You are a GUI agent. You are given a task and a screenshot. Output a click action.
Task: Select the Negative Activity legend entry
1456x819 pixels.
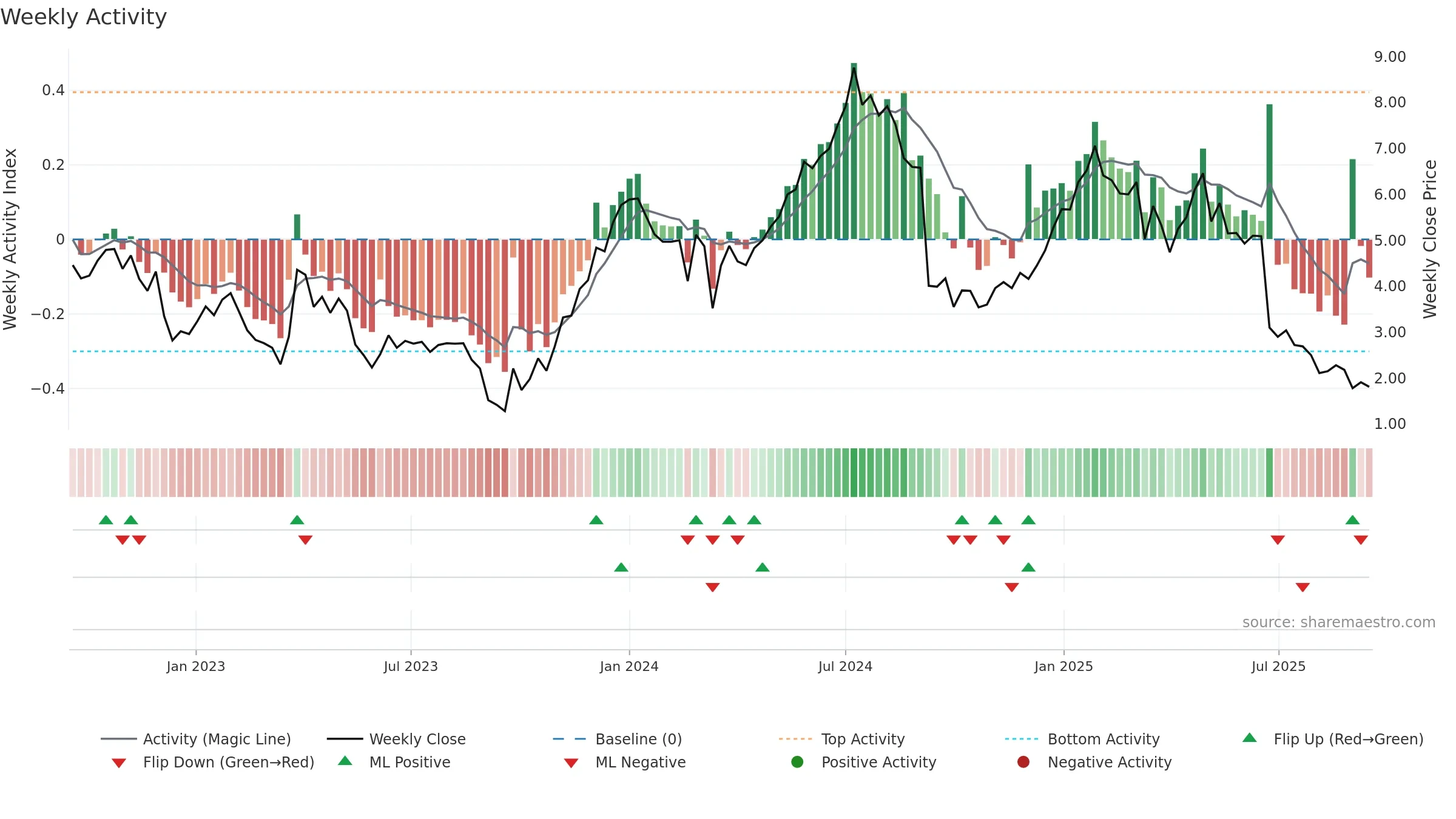pyautogui.click(x=1094, y=762)
